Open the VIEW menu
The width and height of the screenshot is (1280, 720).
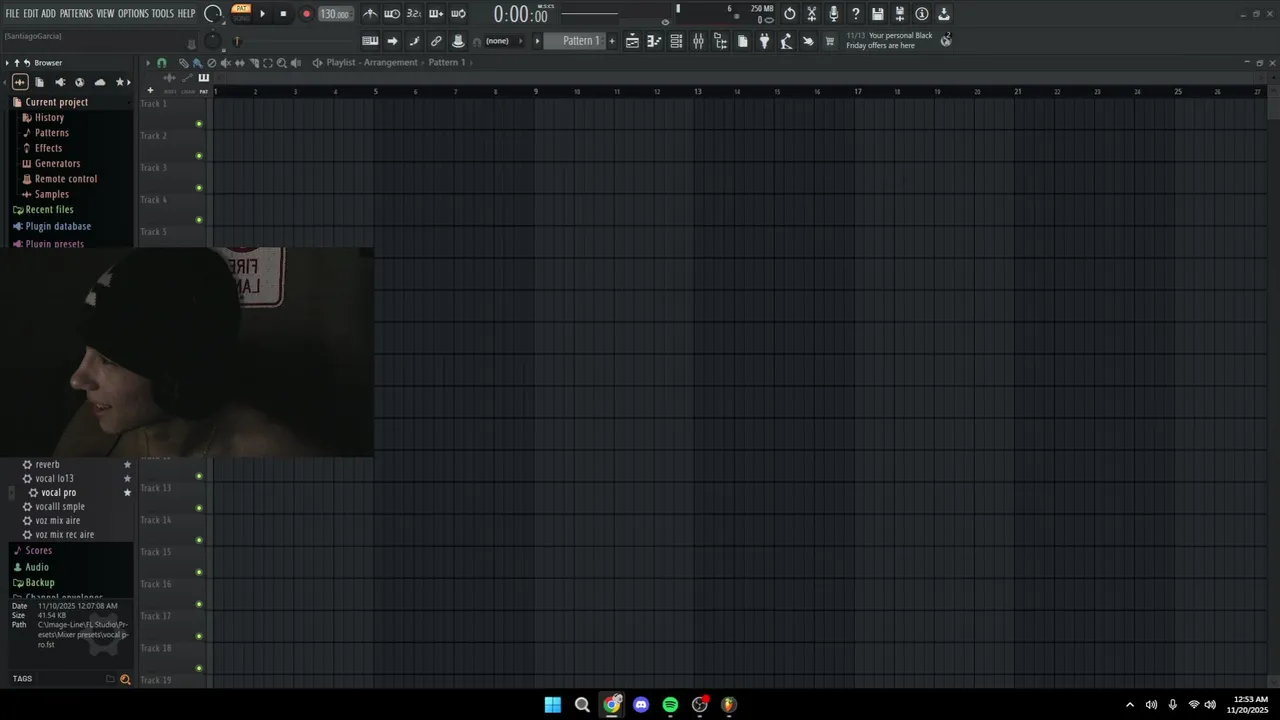click(x=105, y=14)
